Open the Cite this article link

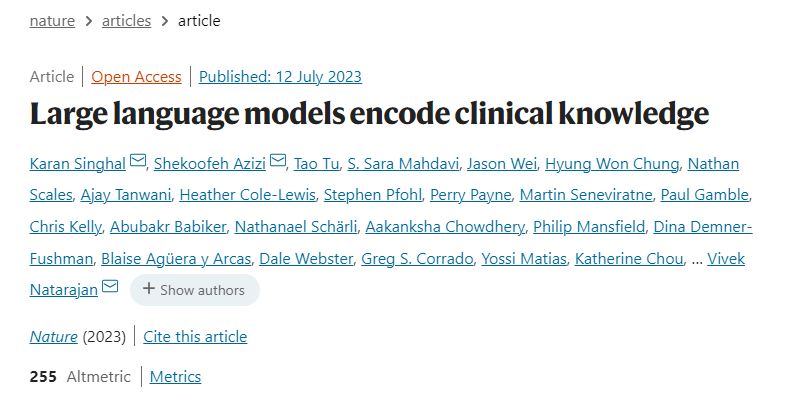click(x=195, y=336)
